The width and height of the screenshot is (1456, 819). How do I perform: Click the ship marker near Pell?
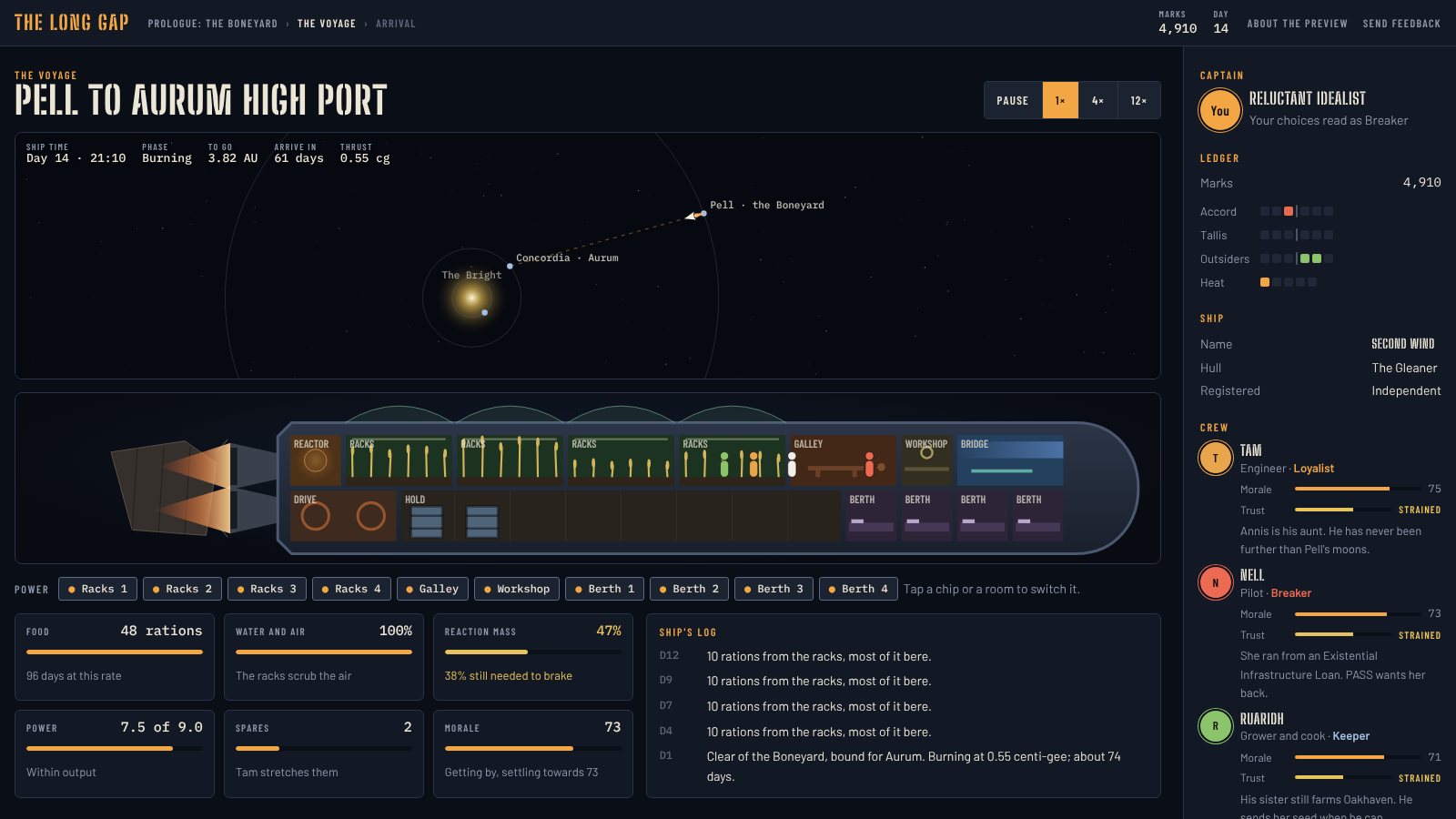(693, 216)
